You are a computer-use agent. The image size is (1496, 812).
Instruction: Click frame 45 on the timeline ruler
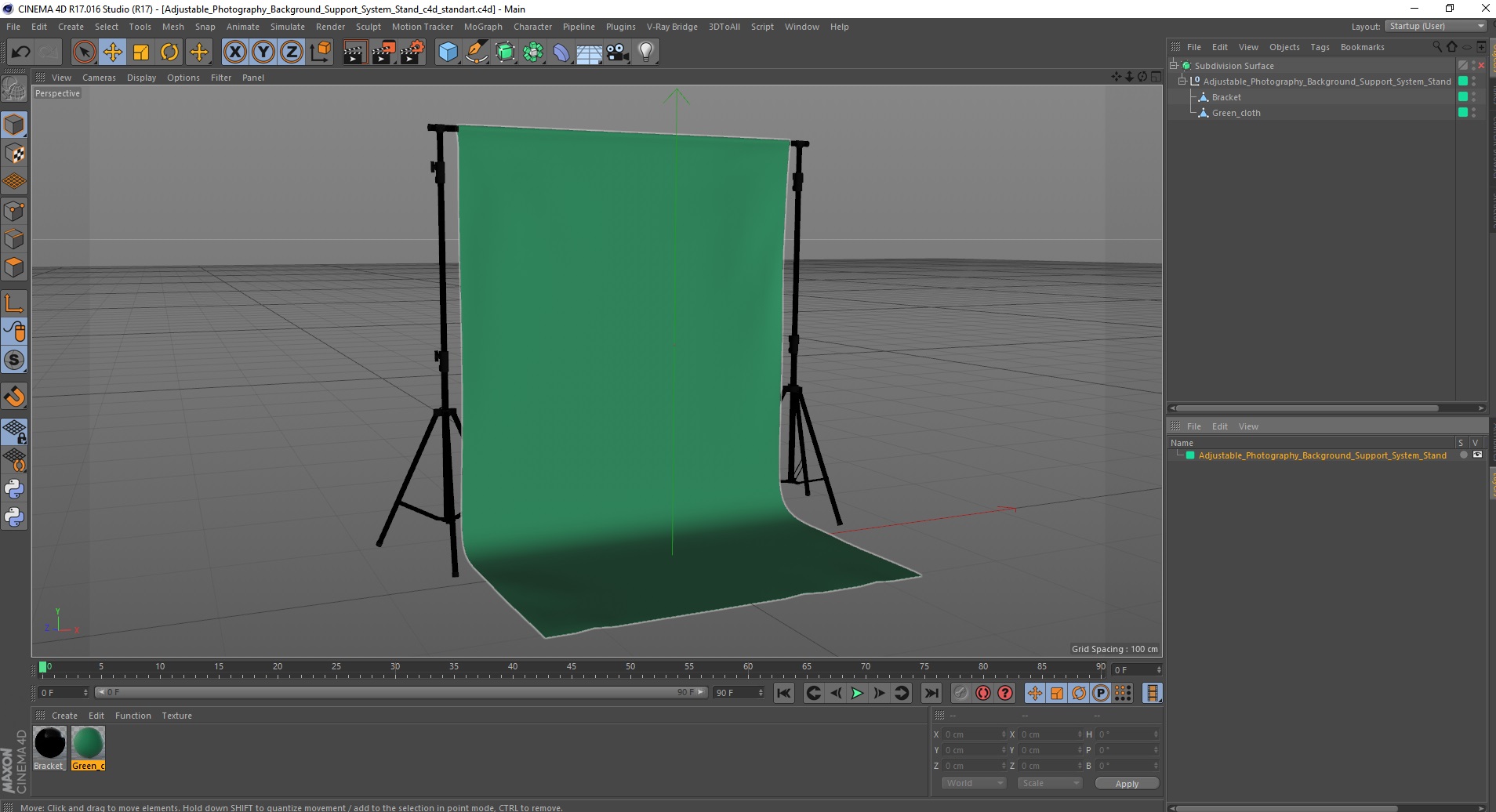pos(571,669)
